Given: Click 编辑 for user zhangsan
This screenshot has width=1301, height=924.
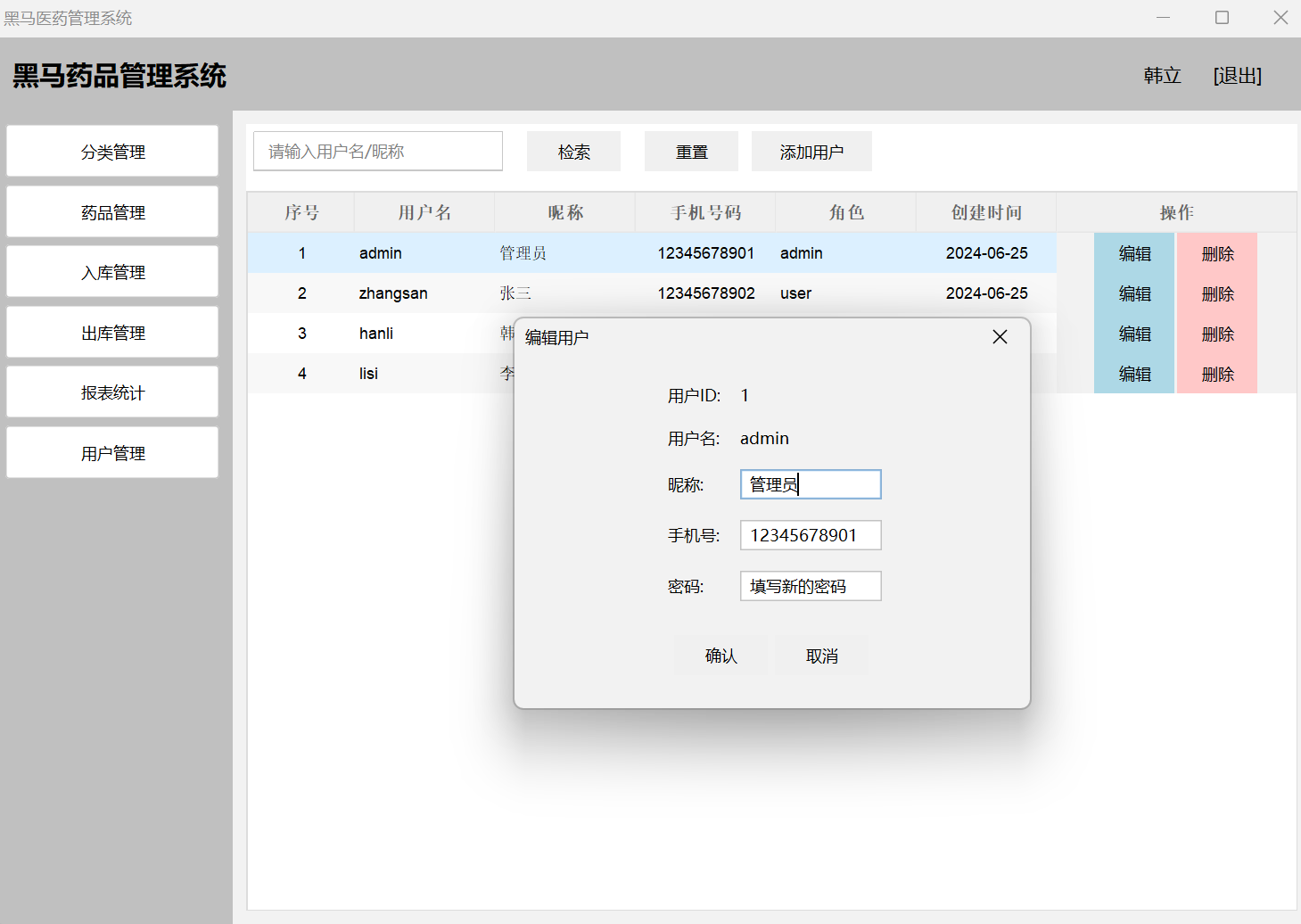Looking at the screenshot, I should (x=1134, y=293).
